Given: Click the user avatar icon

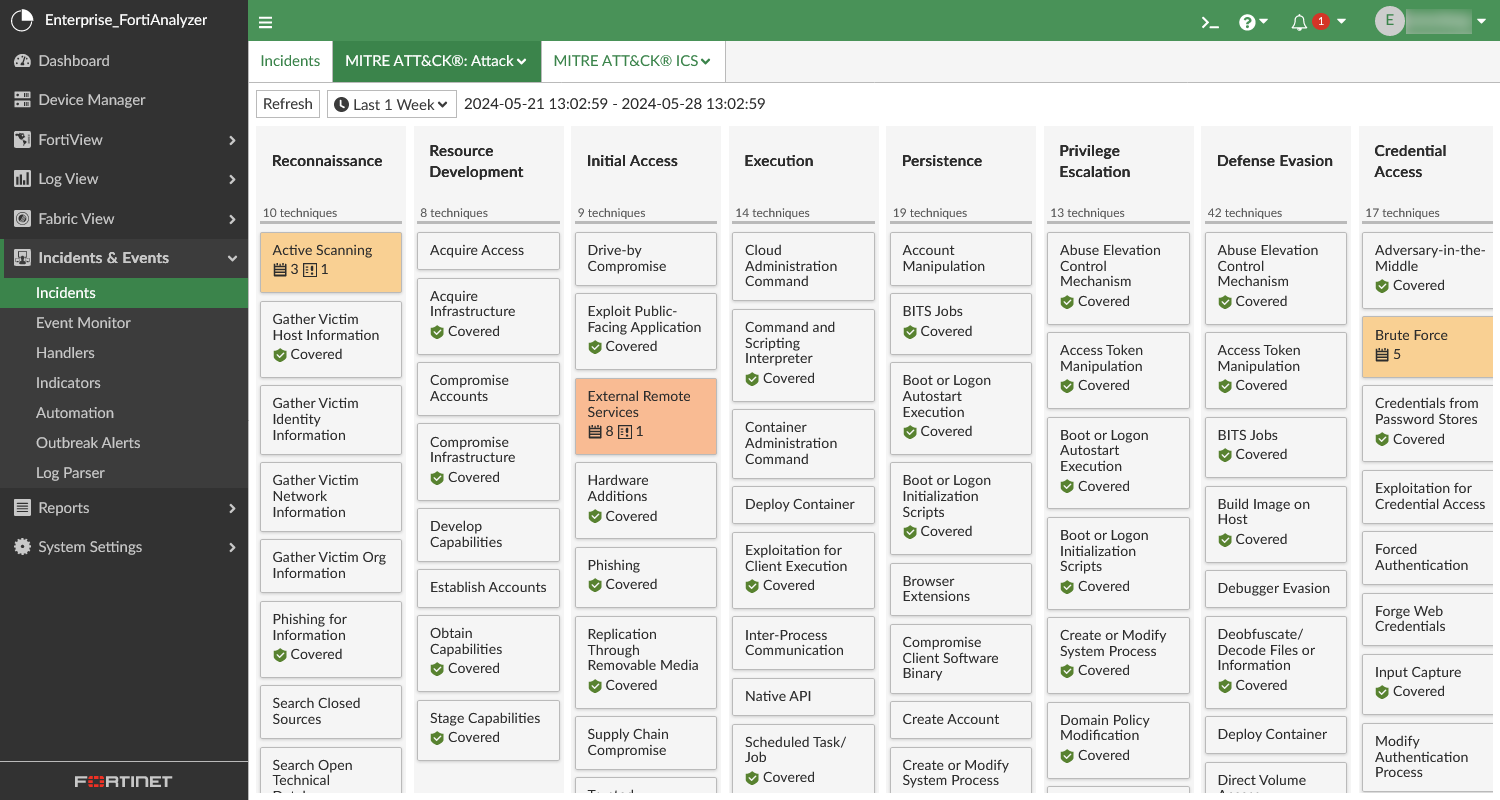Looking at the screenshot, I should (1389, 21).
